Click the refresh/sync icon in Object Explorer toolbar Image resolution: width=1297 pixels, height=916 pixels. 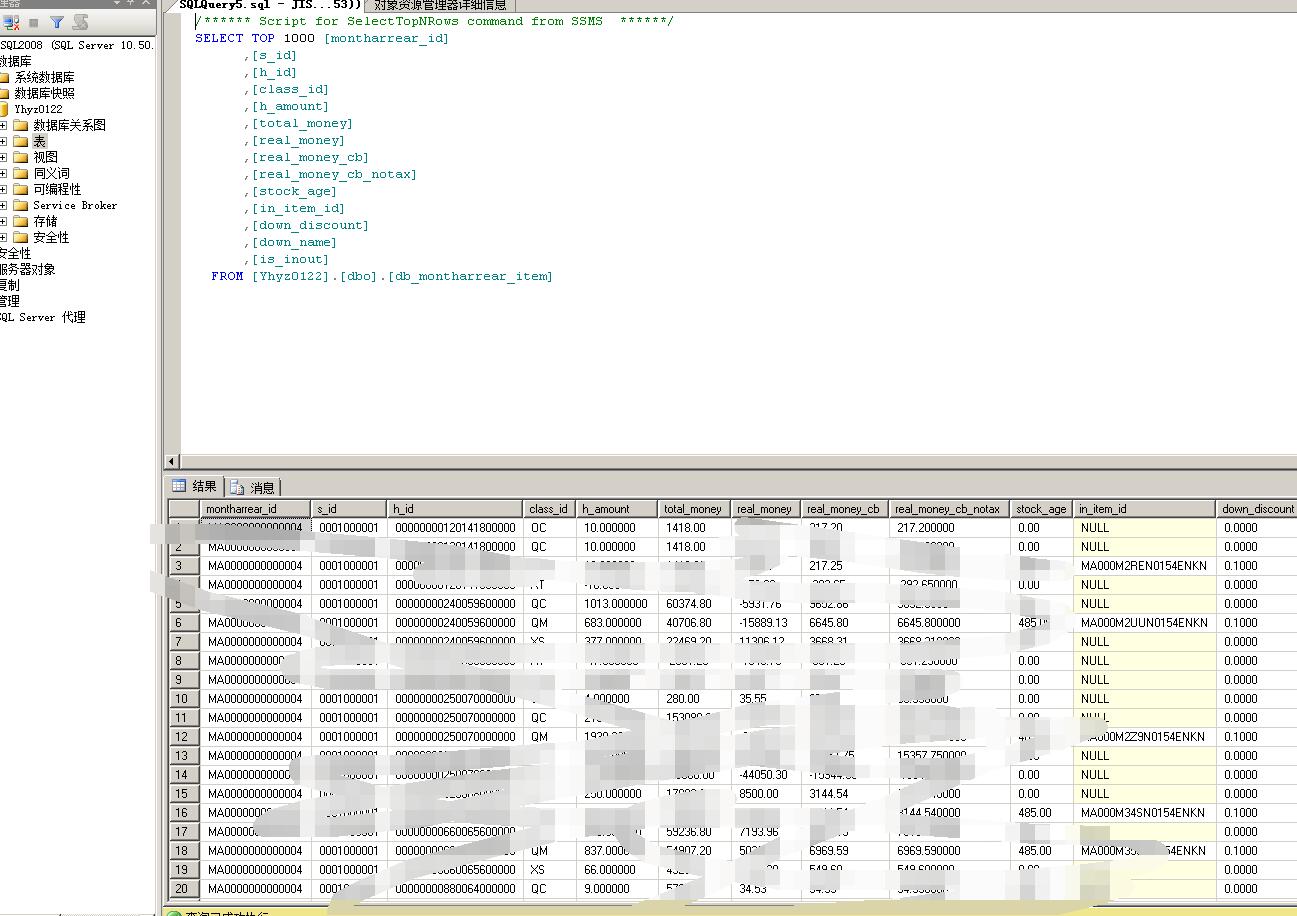pyautogui.click(x=80, y=21)
